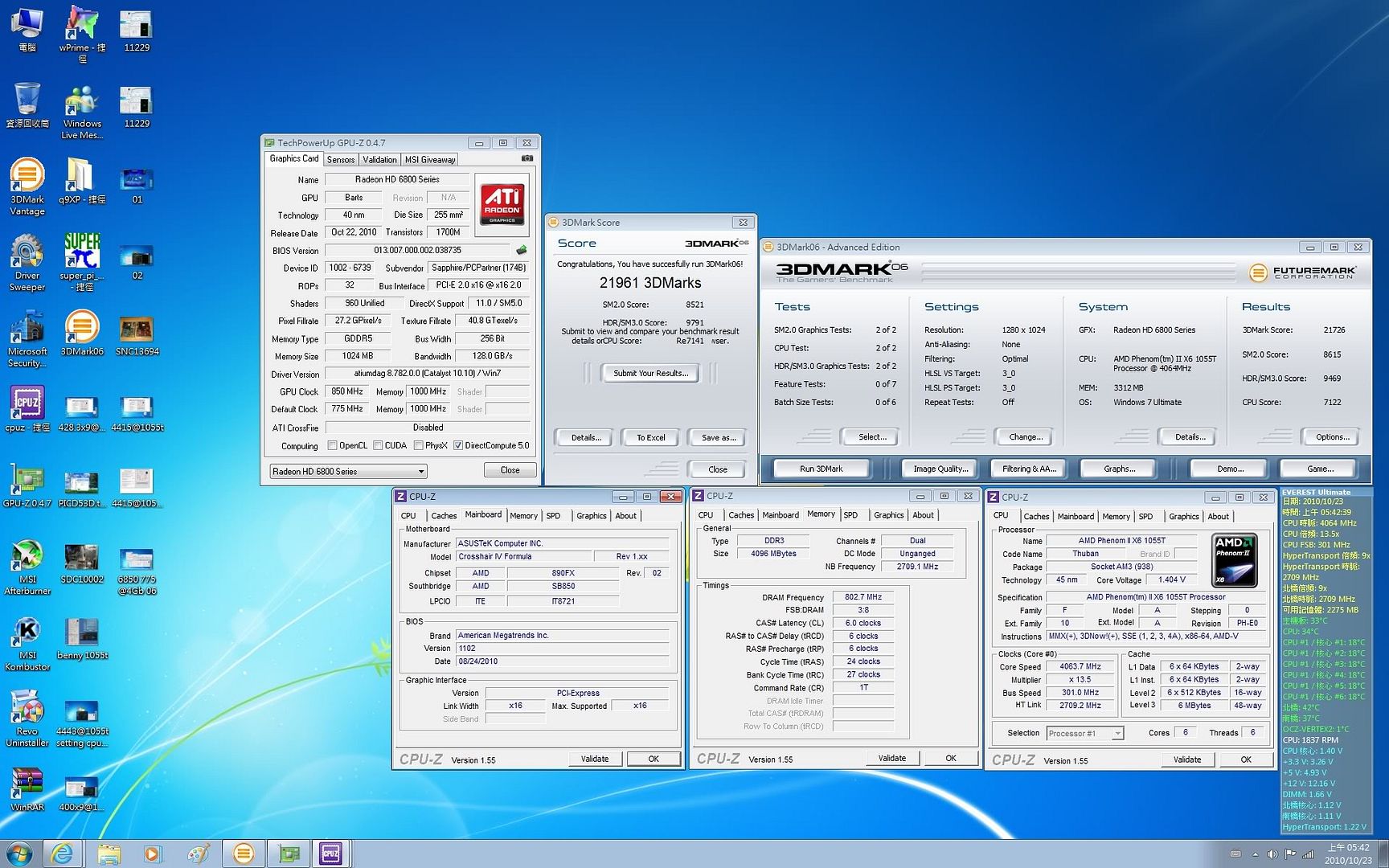Open 3DMark Vantage desktop shortcut
Viewport: 1389px width, 868px height.
[x=27, y=177]
